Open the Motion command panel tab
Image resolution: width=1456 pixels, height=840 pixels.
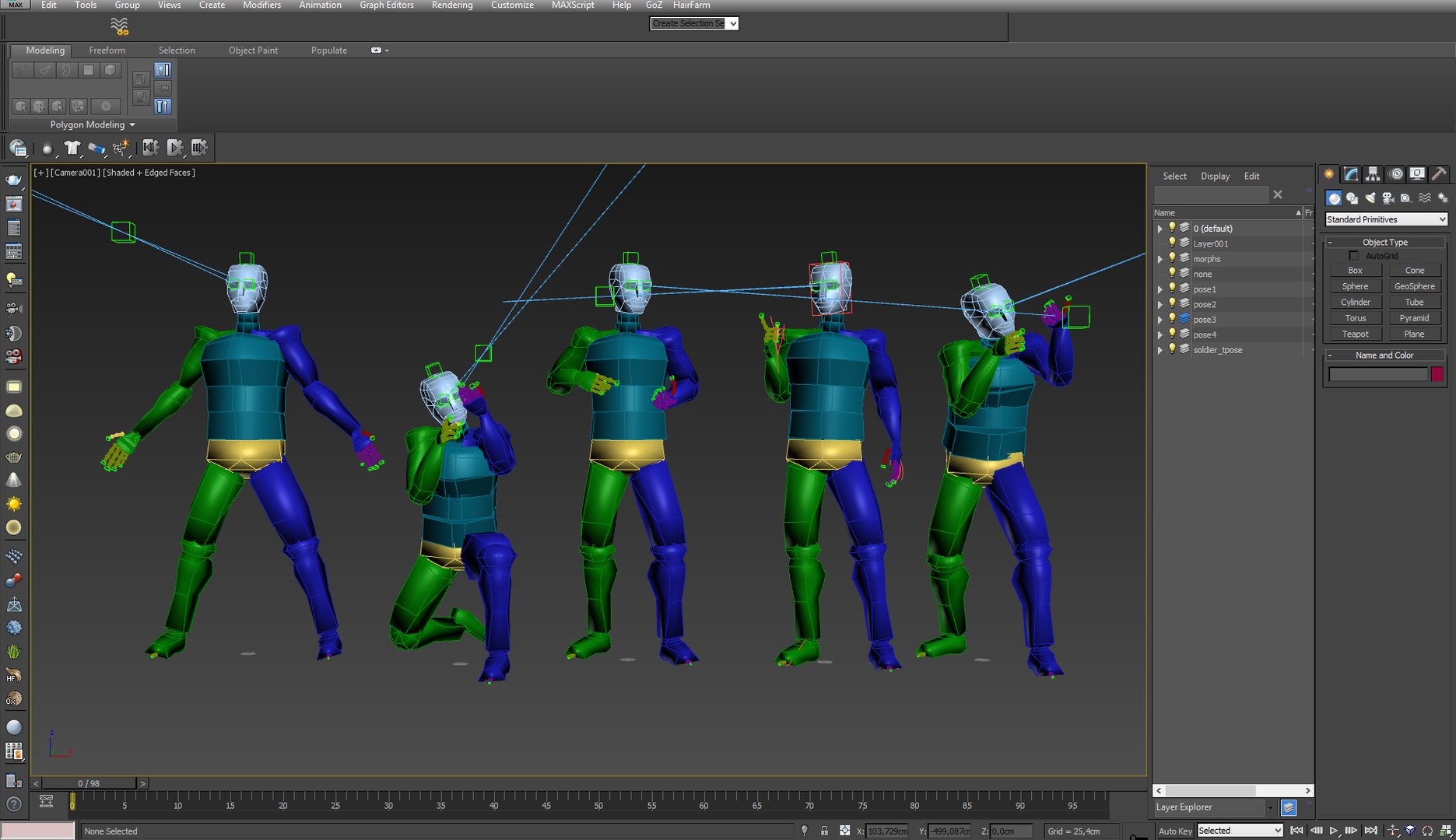(x=1396, y=174)
